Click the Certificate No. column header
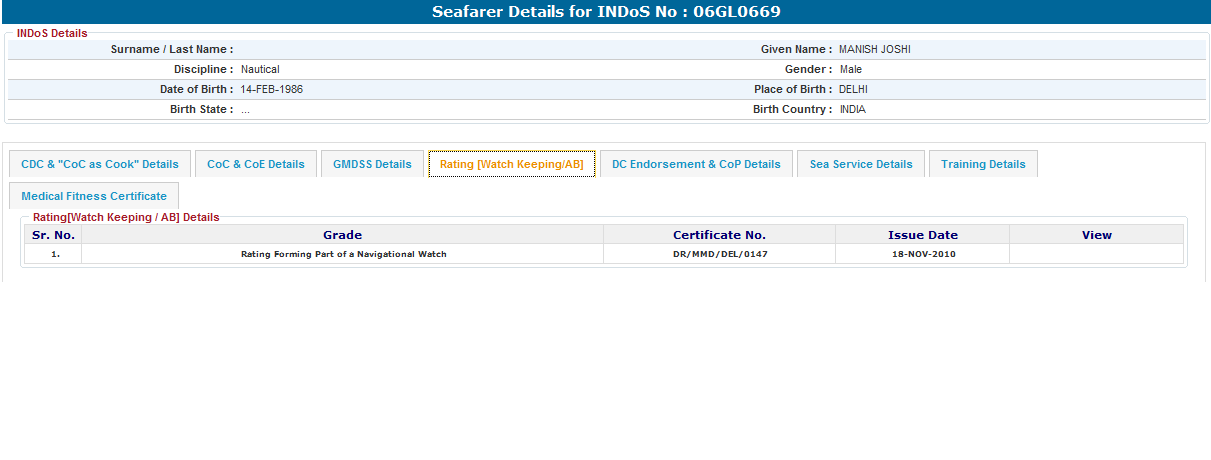Image resolution: width=1211 pixels, height=460 pixels. [x=719, y=235]
